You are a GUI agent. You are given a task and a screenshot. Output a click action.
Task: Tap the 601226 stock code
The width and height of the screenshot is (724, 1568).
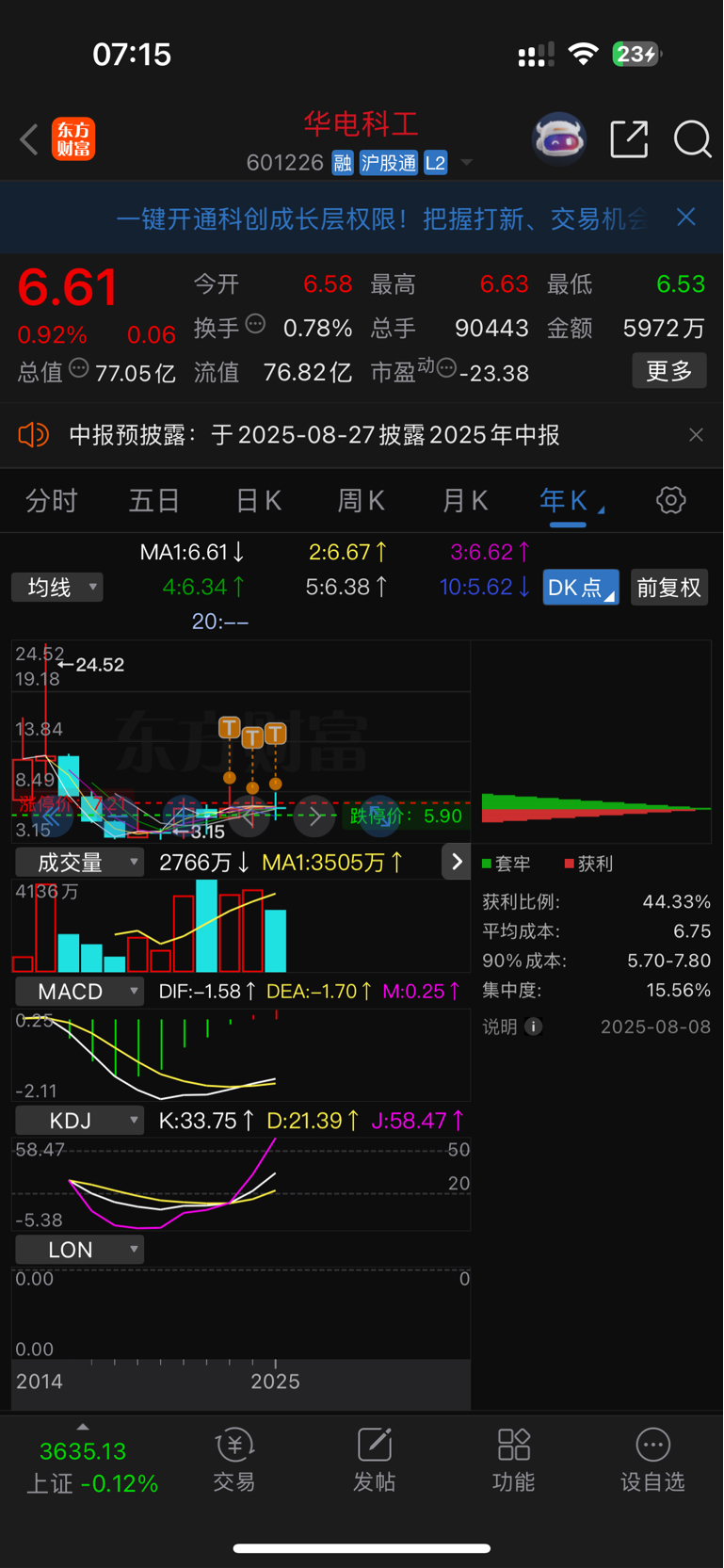285,163
